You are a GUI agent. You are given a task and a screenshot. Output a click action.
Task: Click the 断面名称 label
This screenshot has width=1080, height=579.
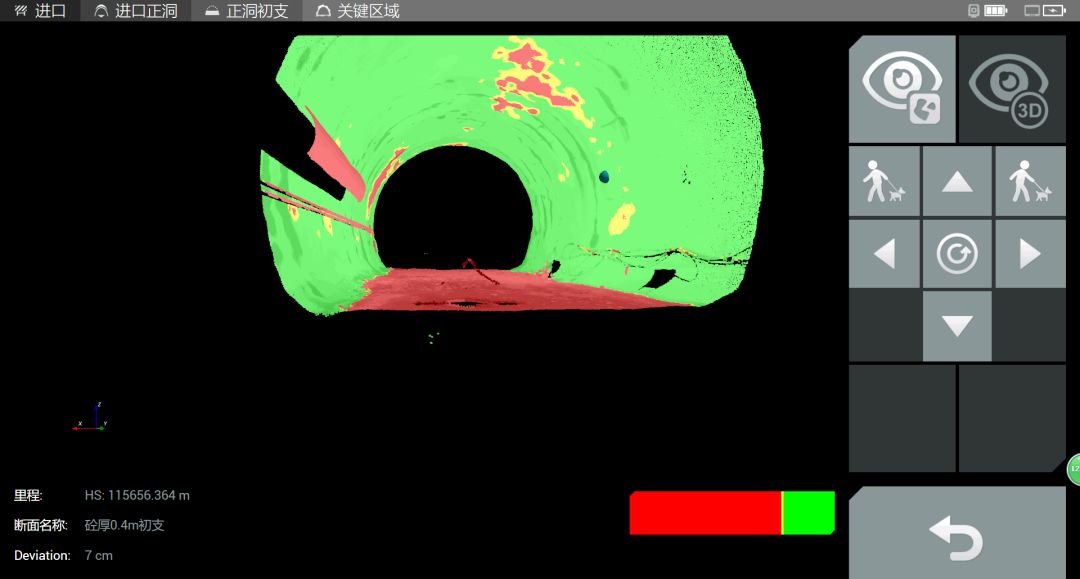[41, 525]
